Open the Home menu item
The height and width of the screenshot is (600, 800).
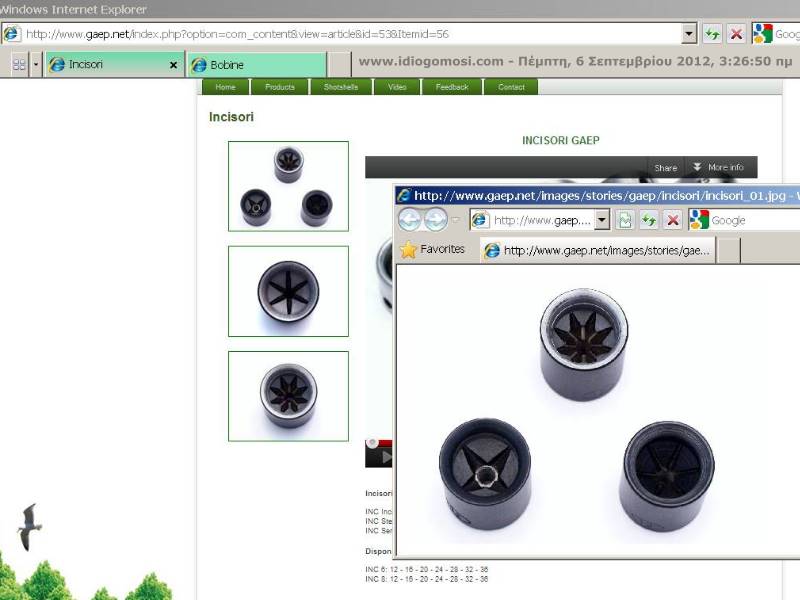click(x=226, y=87)
